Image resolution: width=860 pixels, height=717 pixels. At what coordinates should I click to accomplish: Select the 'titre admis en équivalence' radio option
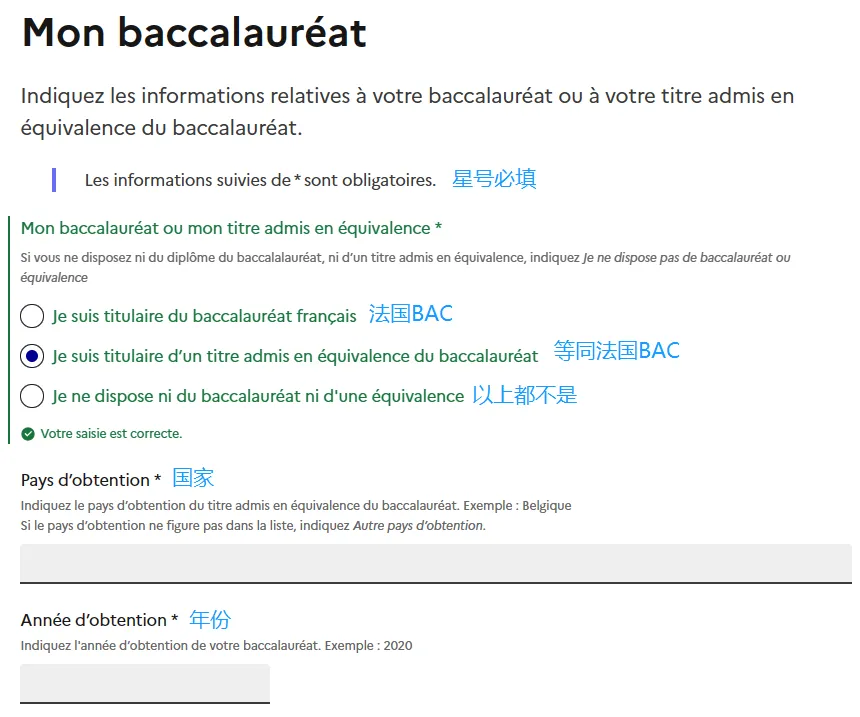coord(32,357)
